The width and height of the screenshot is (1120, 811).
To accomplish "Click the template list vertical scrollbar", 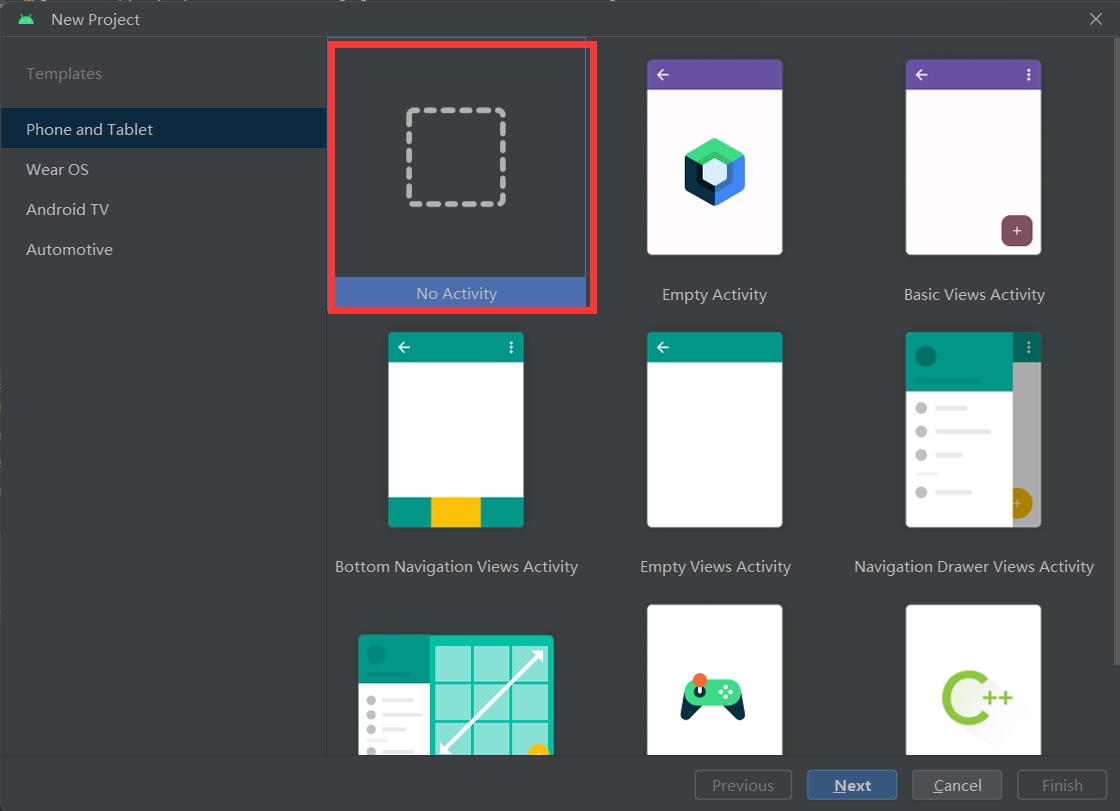I will click(x=1116, y=352).
